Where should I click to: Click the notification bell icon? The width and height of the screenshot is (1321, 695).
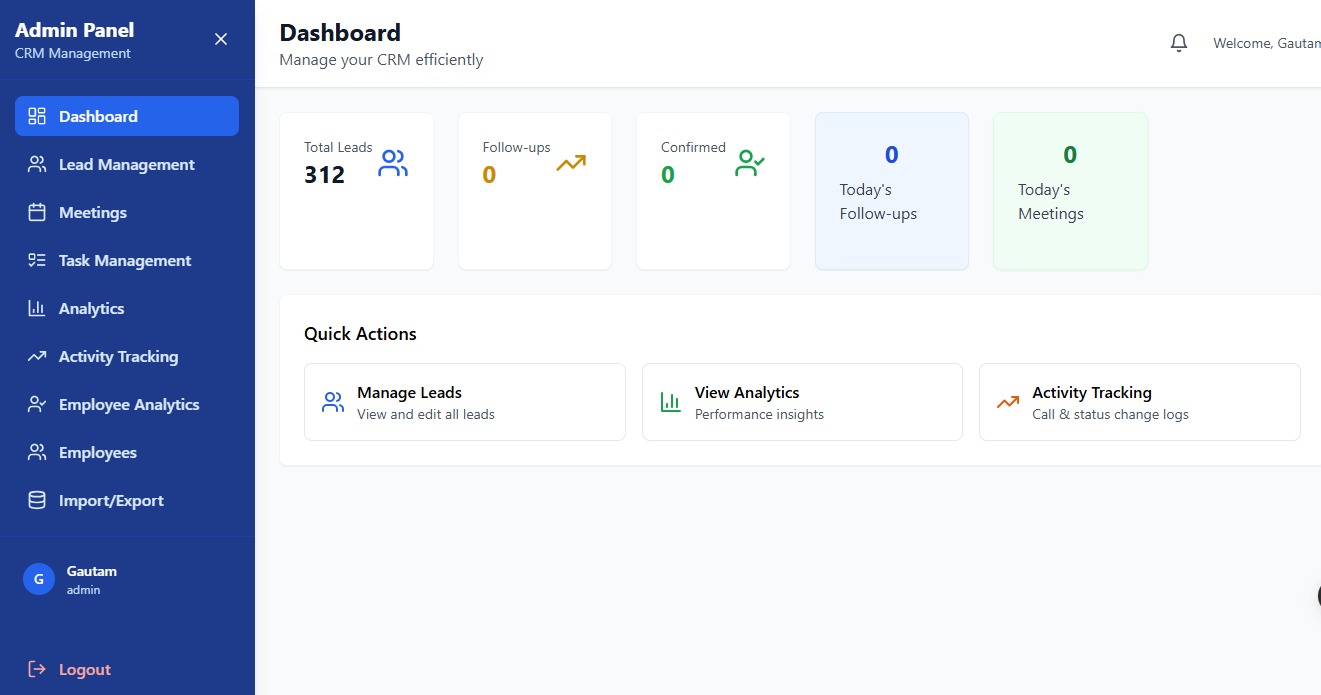pos(1179,43)
